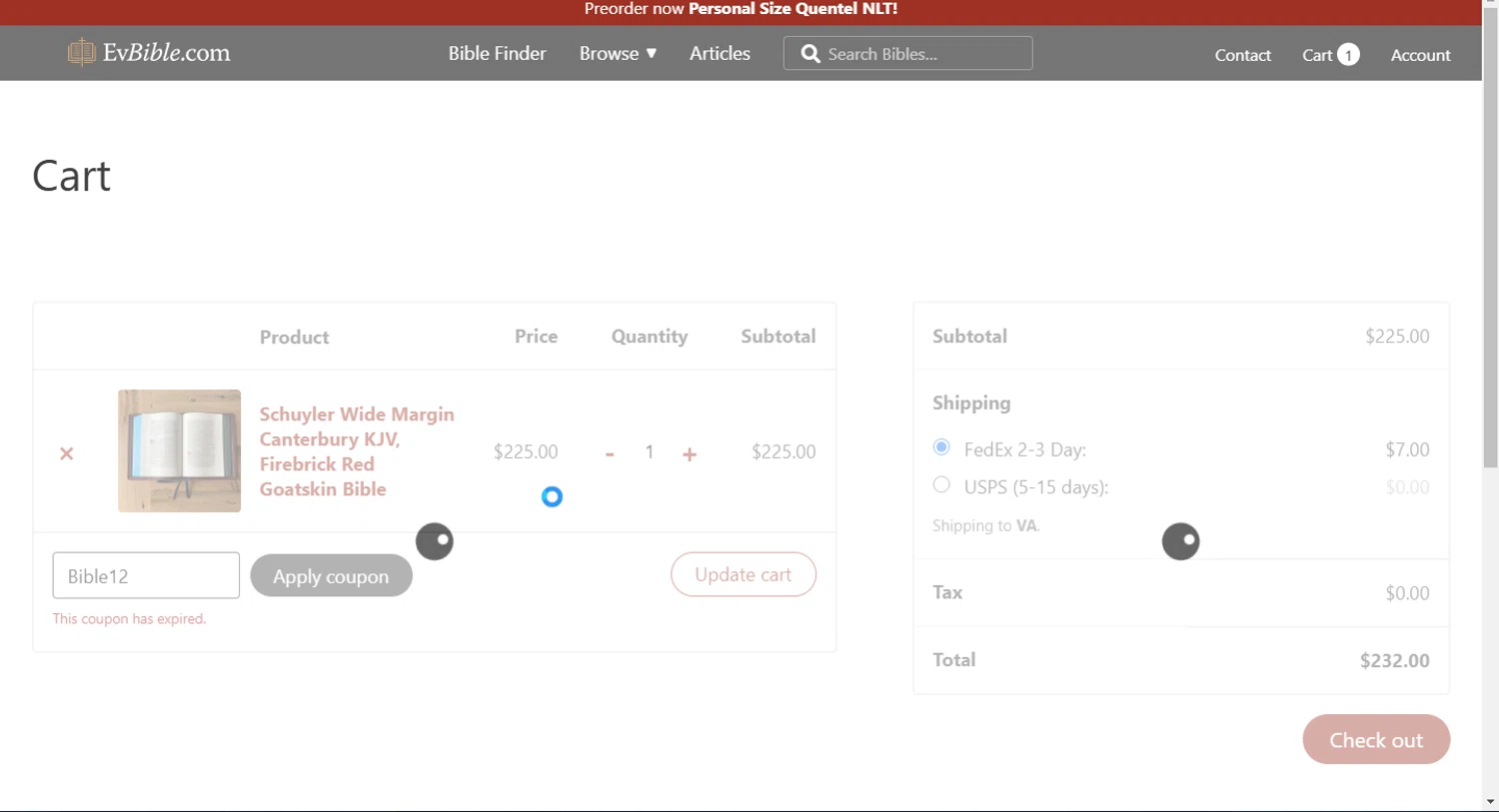Click the Update cart button
Image resolution: width=1499 pixels, height=812 pixels.
click(x=744, y=574)
